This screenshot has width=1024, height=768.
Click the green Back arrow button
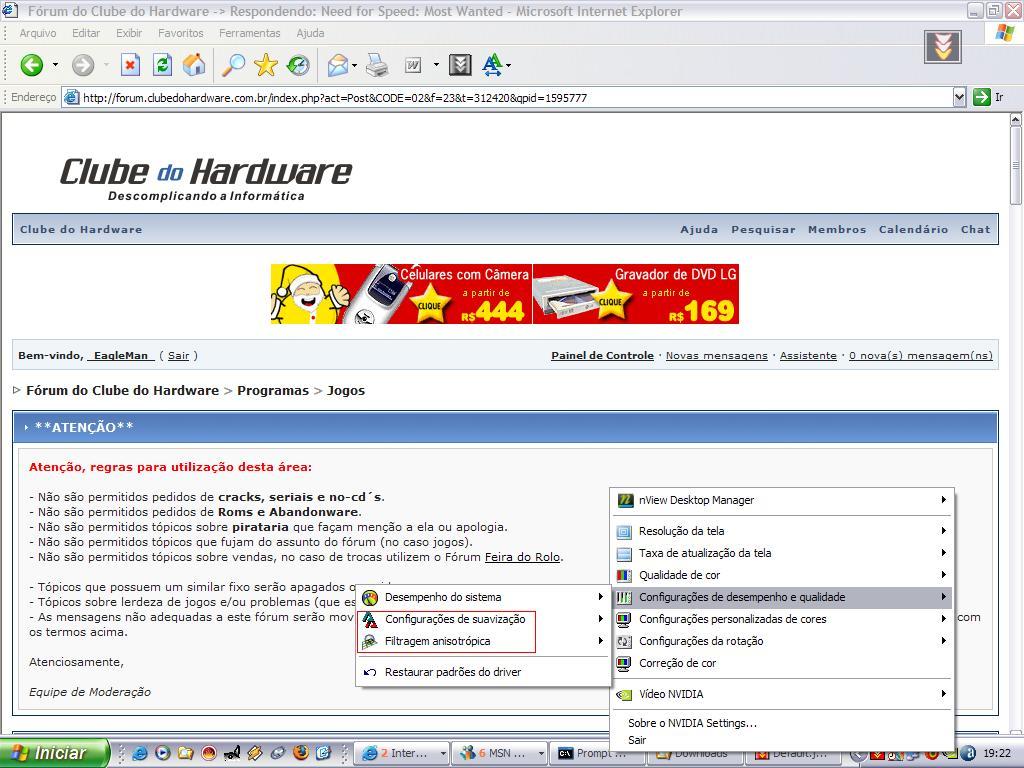(x=31, y=65)
